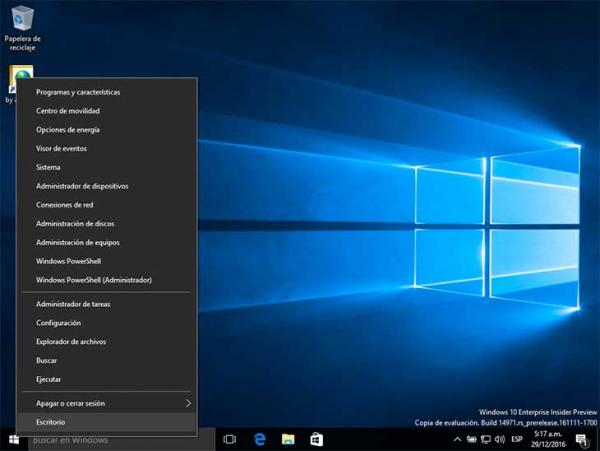This screenshot has width=600, height=451.
Task: Open Visor de eventos
Action: (x=107, y=148)
